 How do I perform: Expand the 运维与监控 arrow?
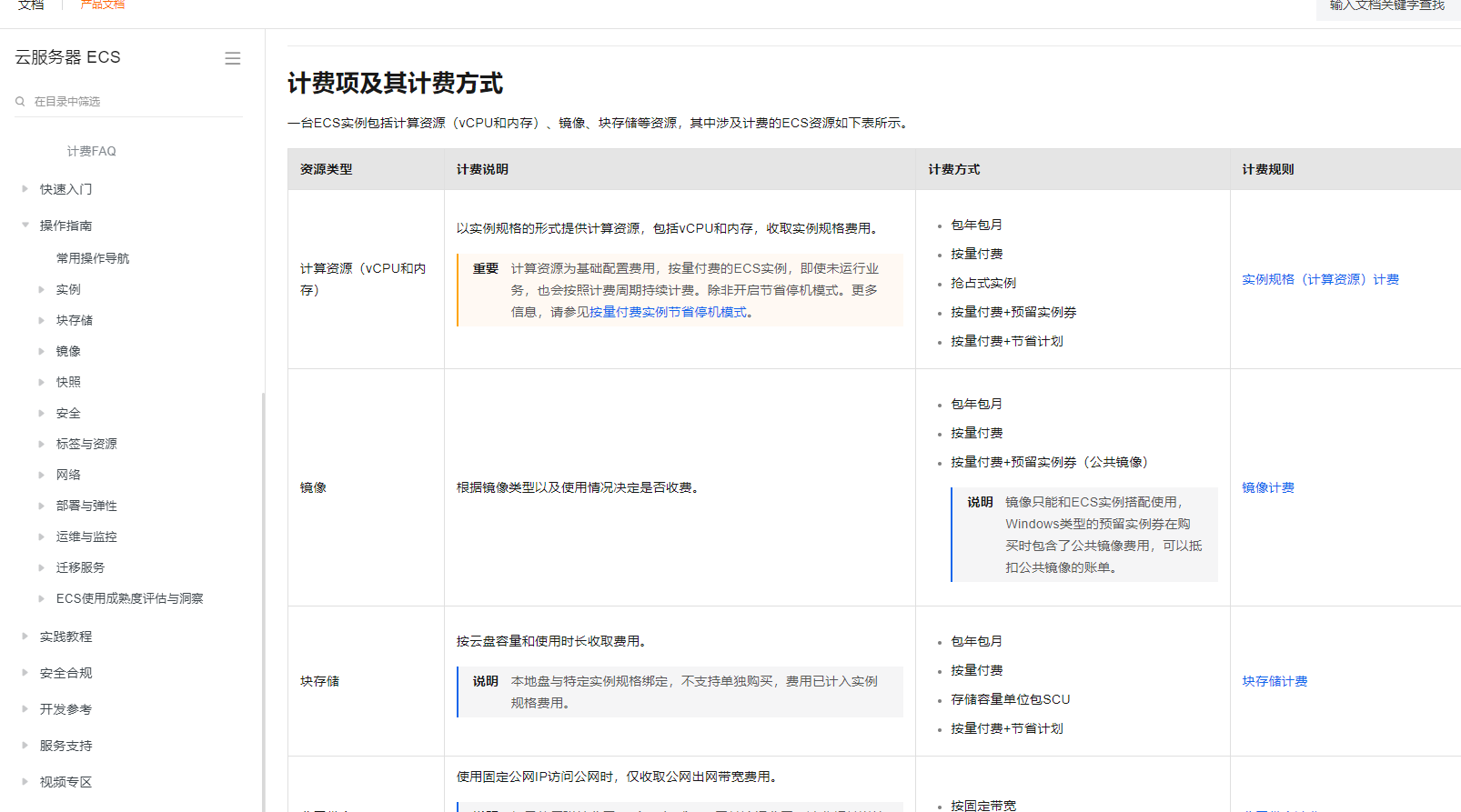tap(41, 536)
